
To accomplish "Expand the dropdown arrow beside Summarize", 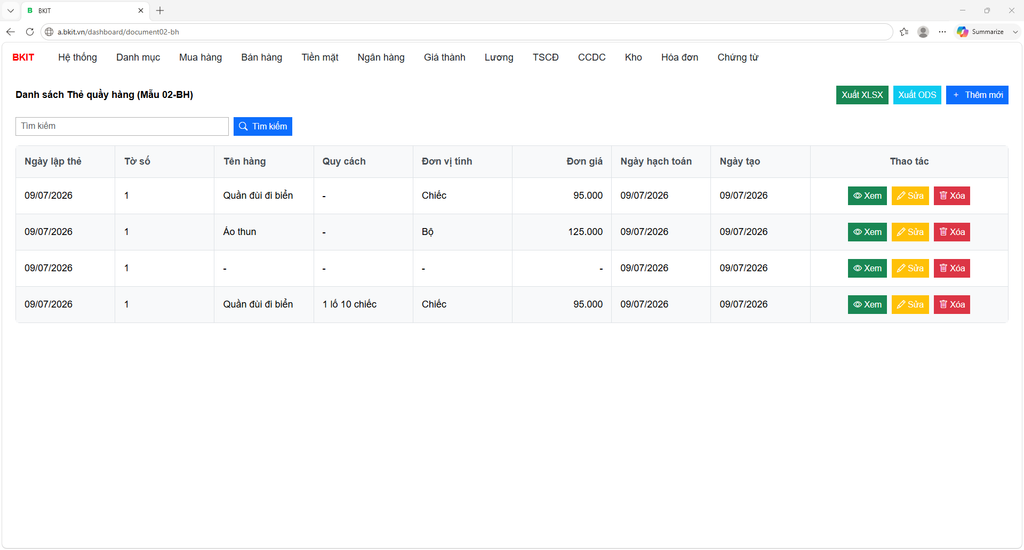I will [x=1015, y=31].
